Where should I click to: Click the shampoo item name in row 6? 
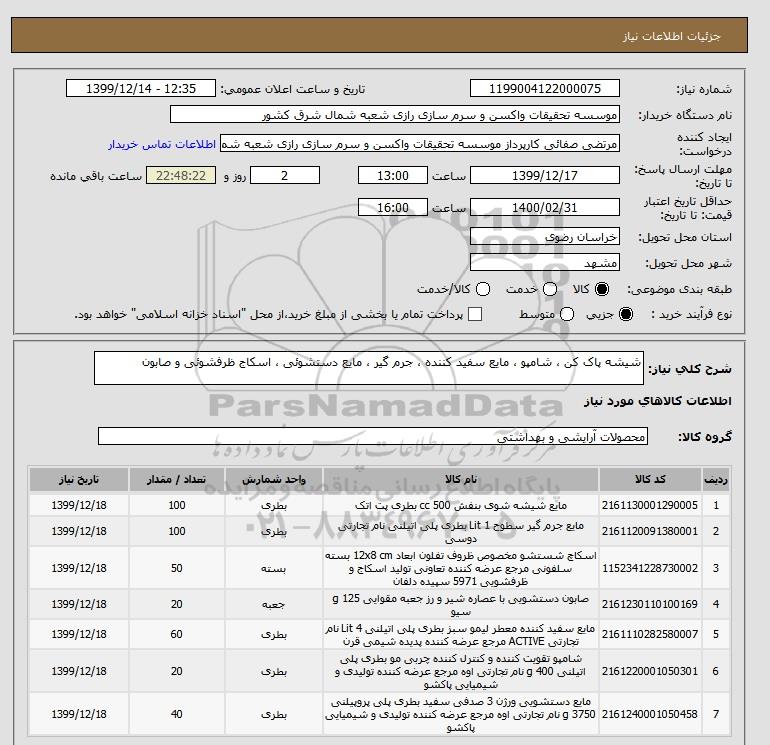(x=461, y=671)
